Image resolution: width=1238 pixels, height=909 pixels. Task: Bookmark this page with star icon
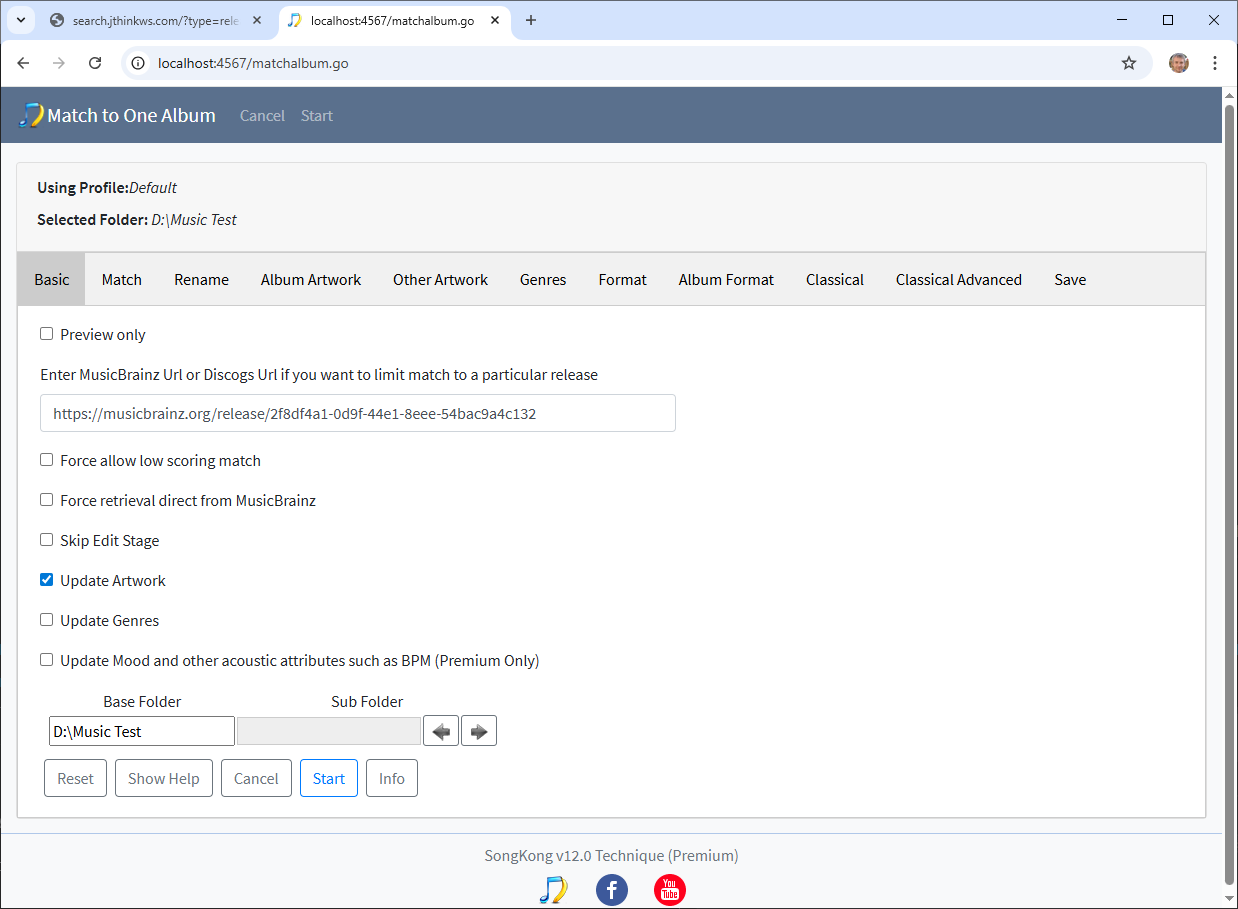pos(1129,63)
